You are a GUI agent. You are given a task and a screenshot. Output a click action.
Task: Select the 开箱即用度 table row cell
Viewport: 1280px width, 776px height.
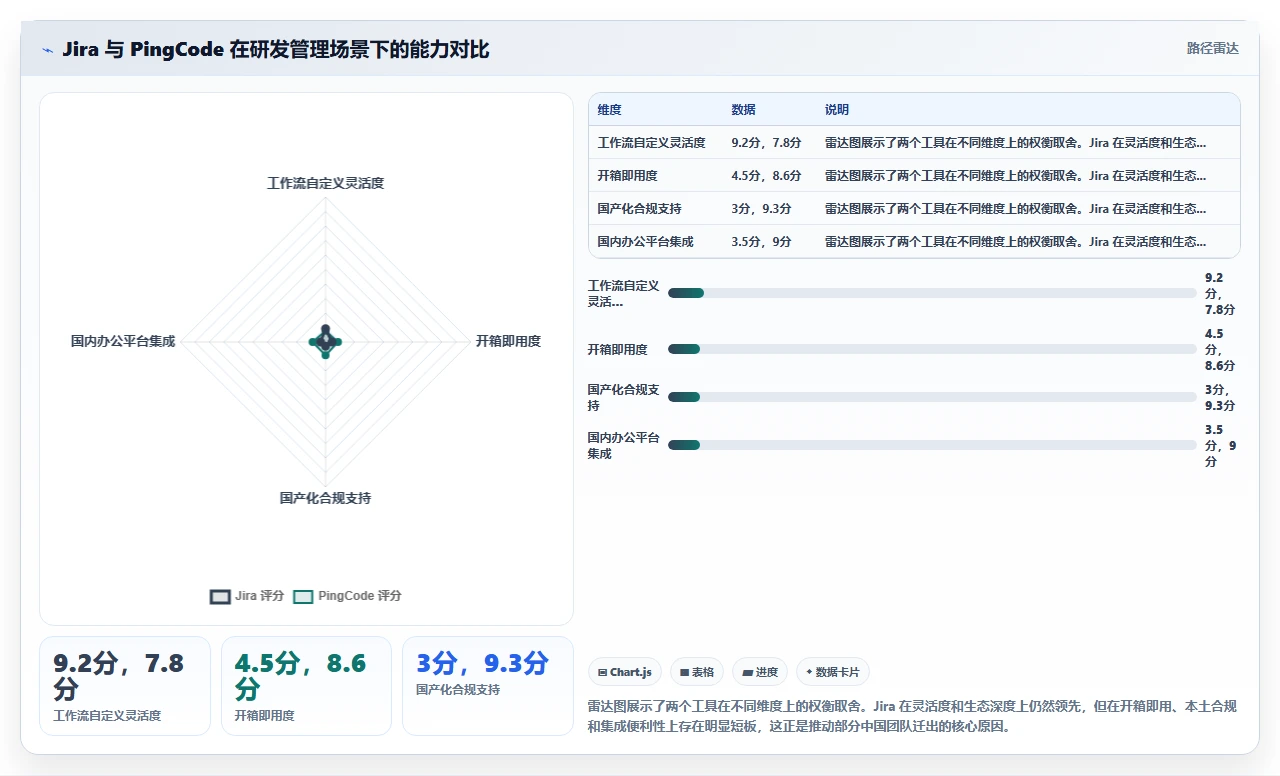pyautogui.click(x=627, y=176)
